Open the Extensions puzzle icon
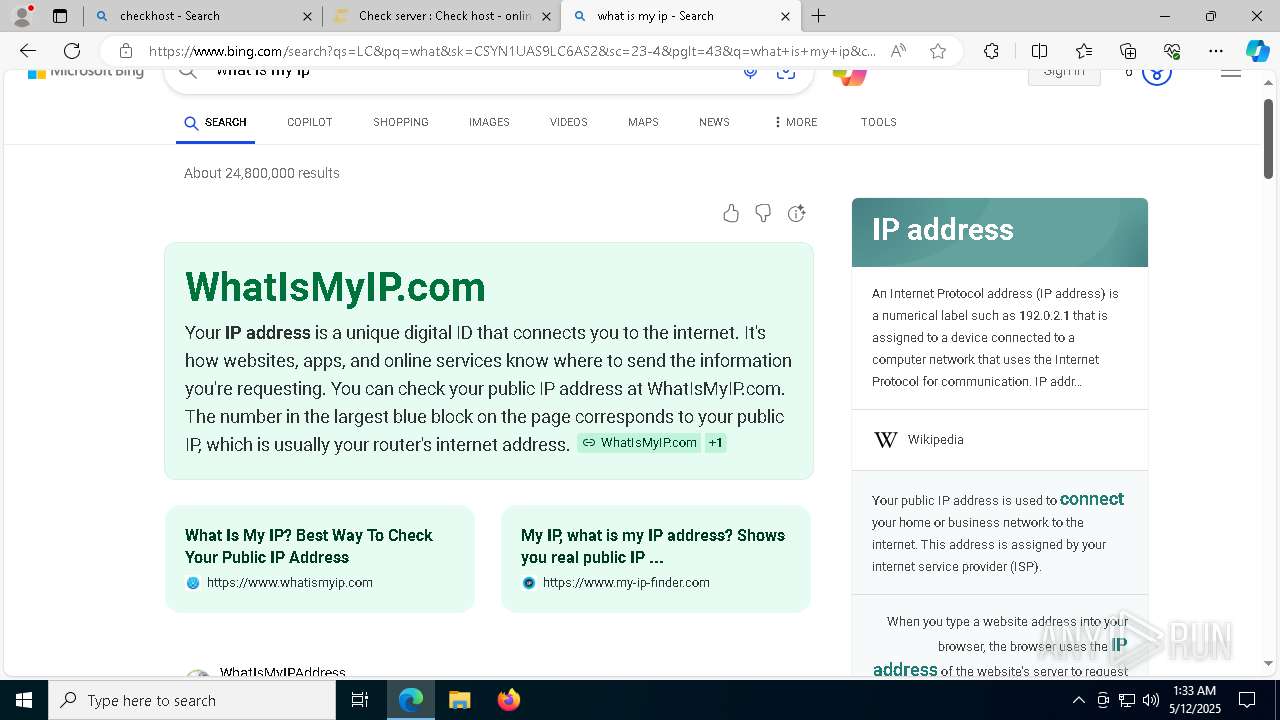 [991, 51]
